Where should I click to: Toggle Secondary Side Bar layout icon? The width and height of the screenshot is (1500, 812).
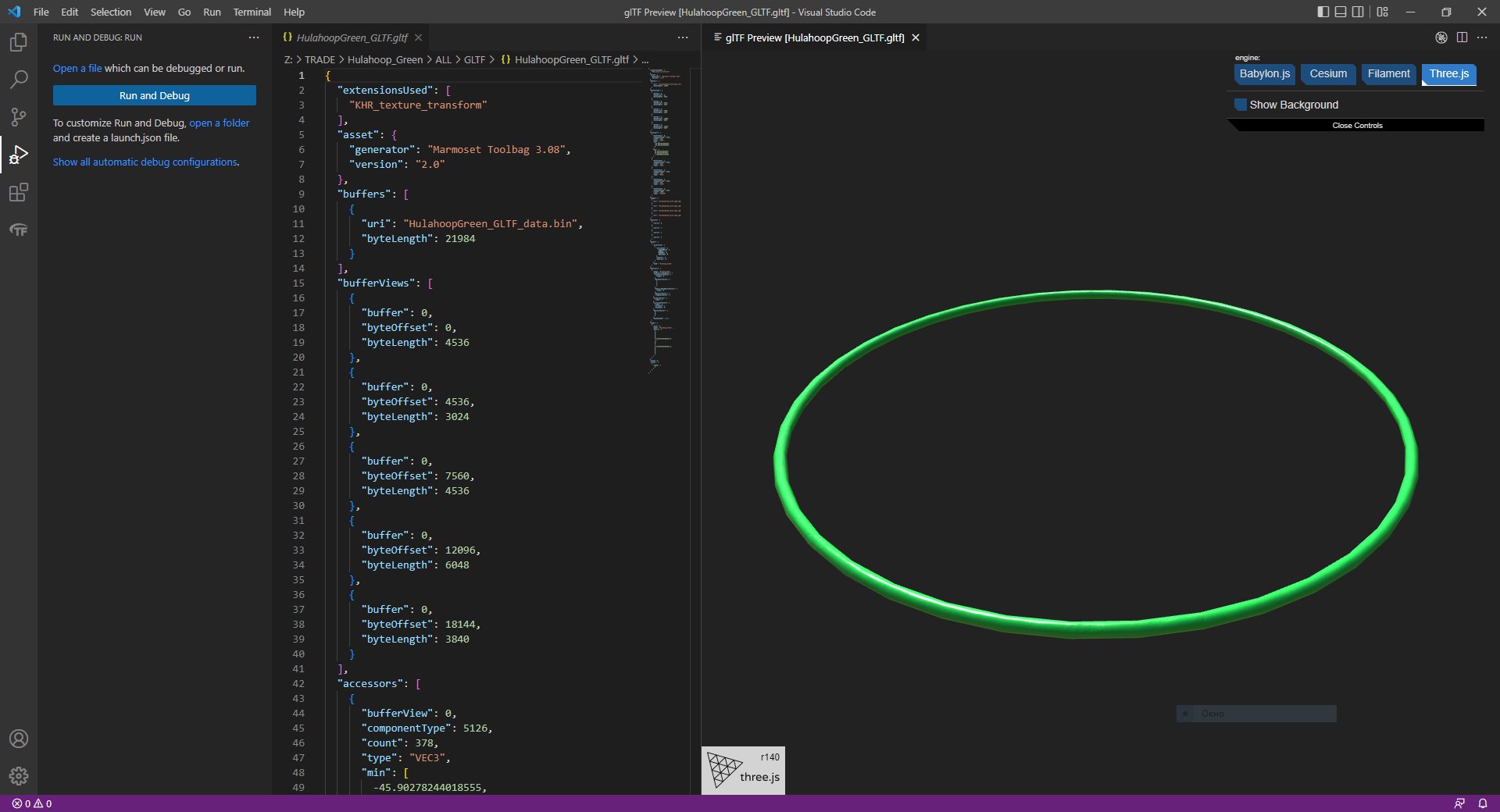(x=1359, y=12)
